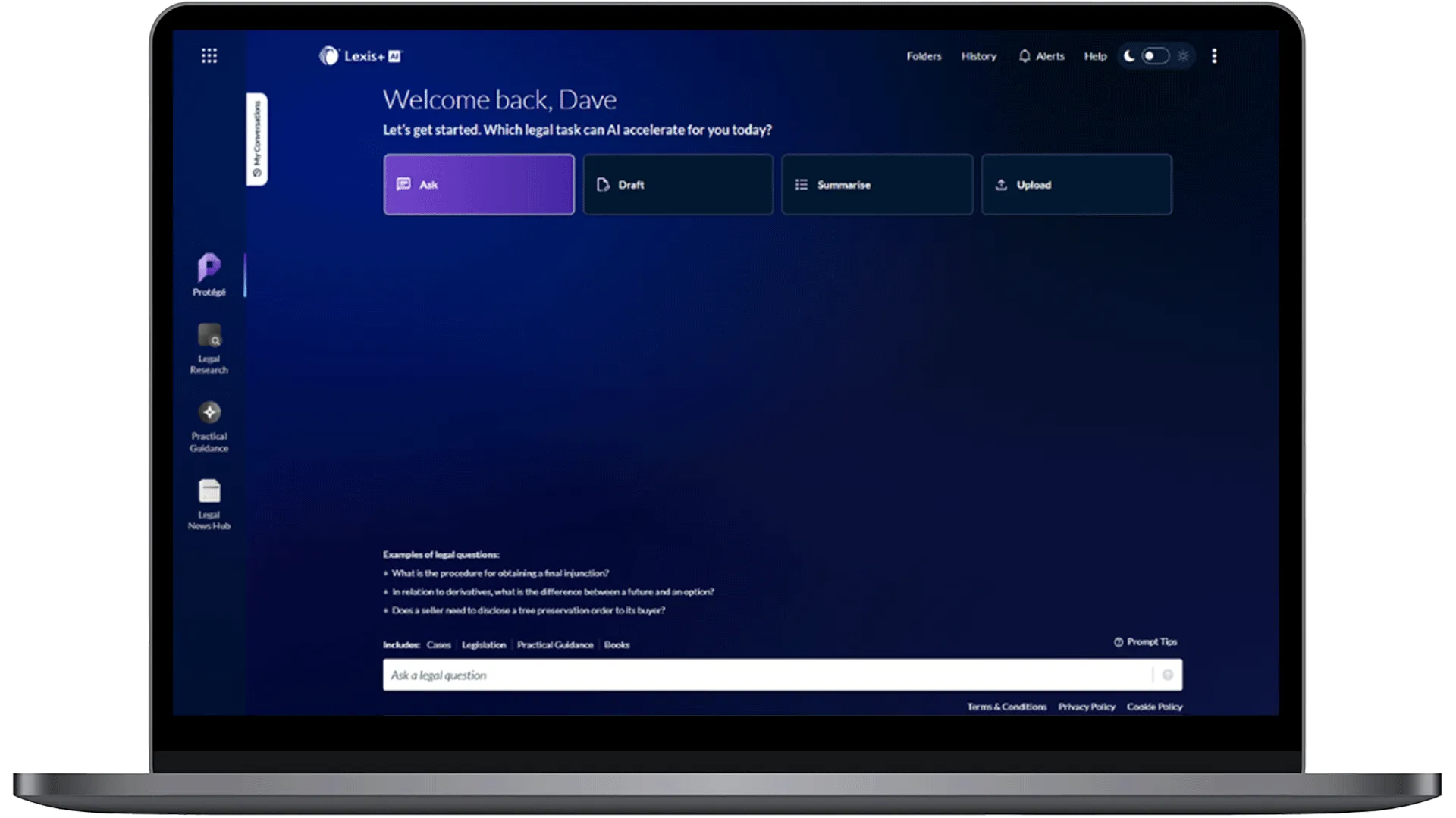
Task: Choose the Summarise task tile
Action: 877,184
